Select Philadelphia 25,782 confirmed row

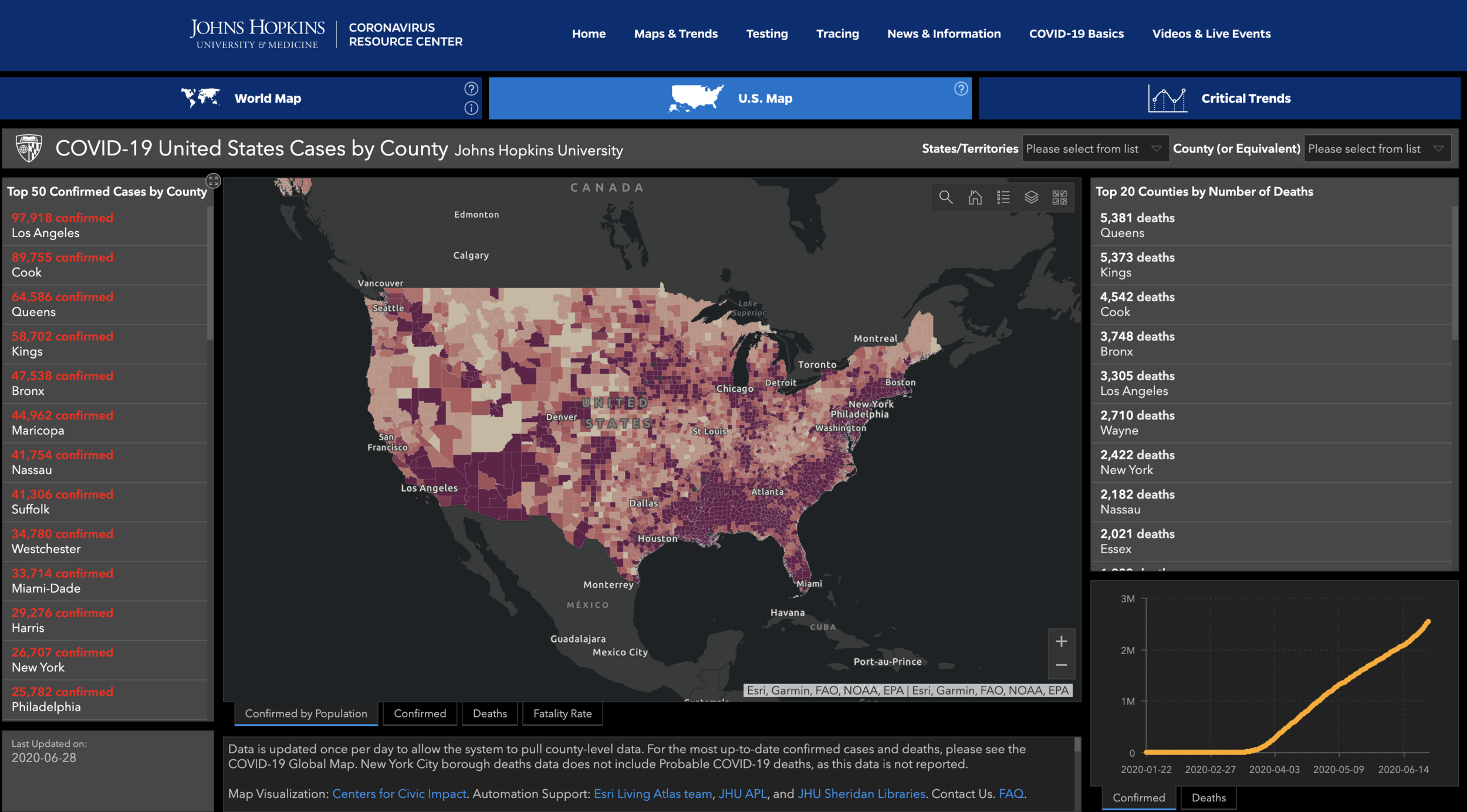[x=105, y=699]
